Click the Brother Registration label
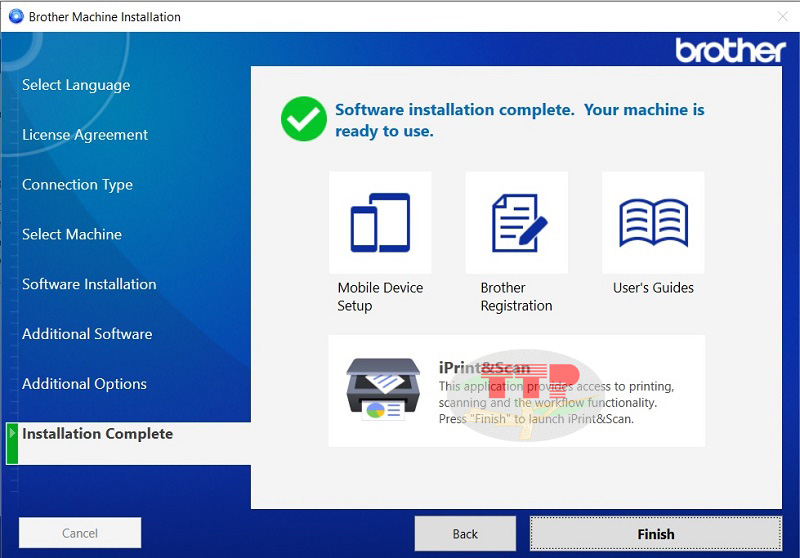The height and width of the screenshot is (558, 800). coord(516,296)
